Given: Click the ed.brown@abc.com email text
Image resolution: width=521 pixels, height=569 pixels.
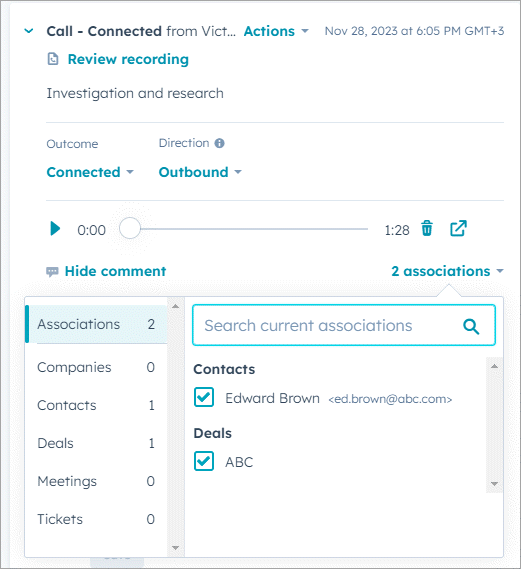Looking at the screenshot, I should 390,399.
